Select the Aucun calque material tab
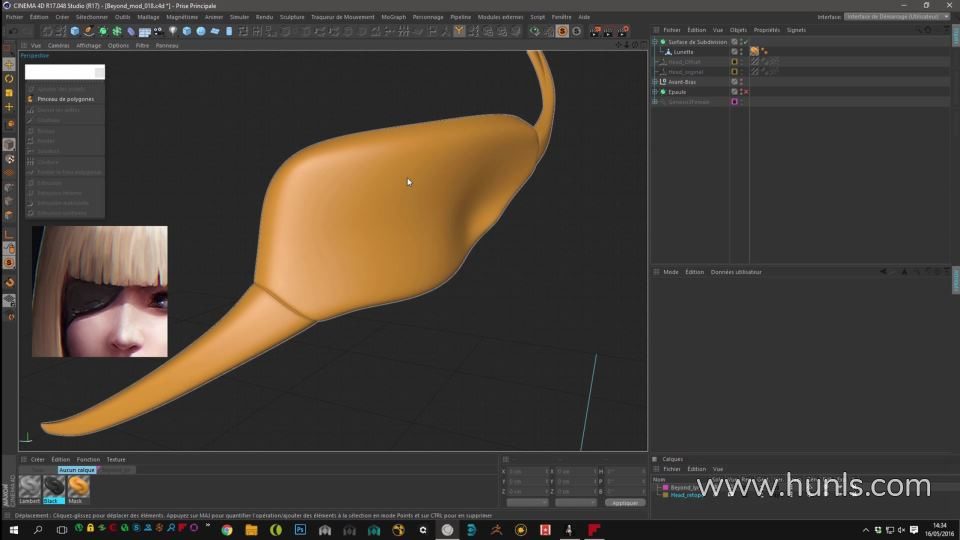This screenshot has height=540, width=960. pyautogui.click(x=77, y=470)
